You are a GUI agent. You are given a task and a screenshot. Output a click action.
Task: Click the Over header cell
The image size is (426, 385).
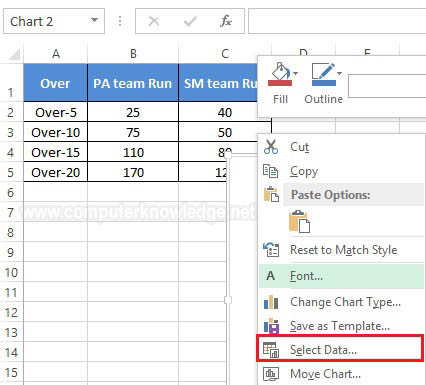click(x=55, y=83)
